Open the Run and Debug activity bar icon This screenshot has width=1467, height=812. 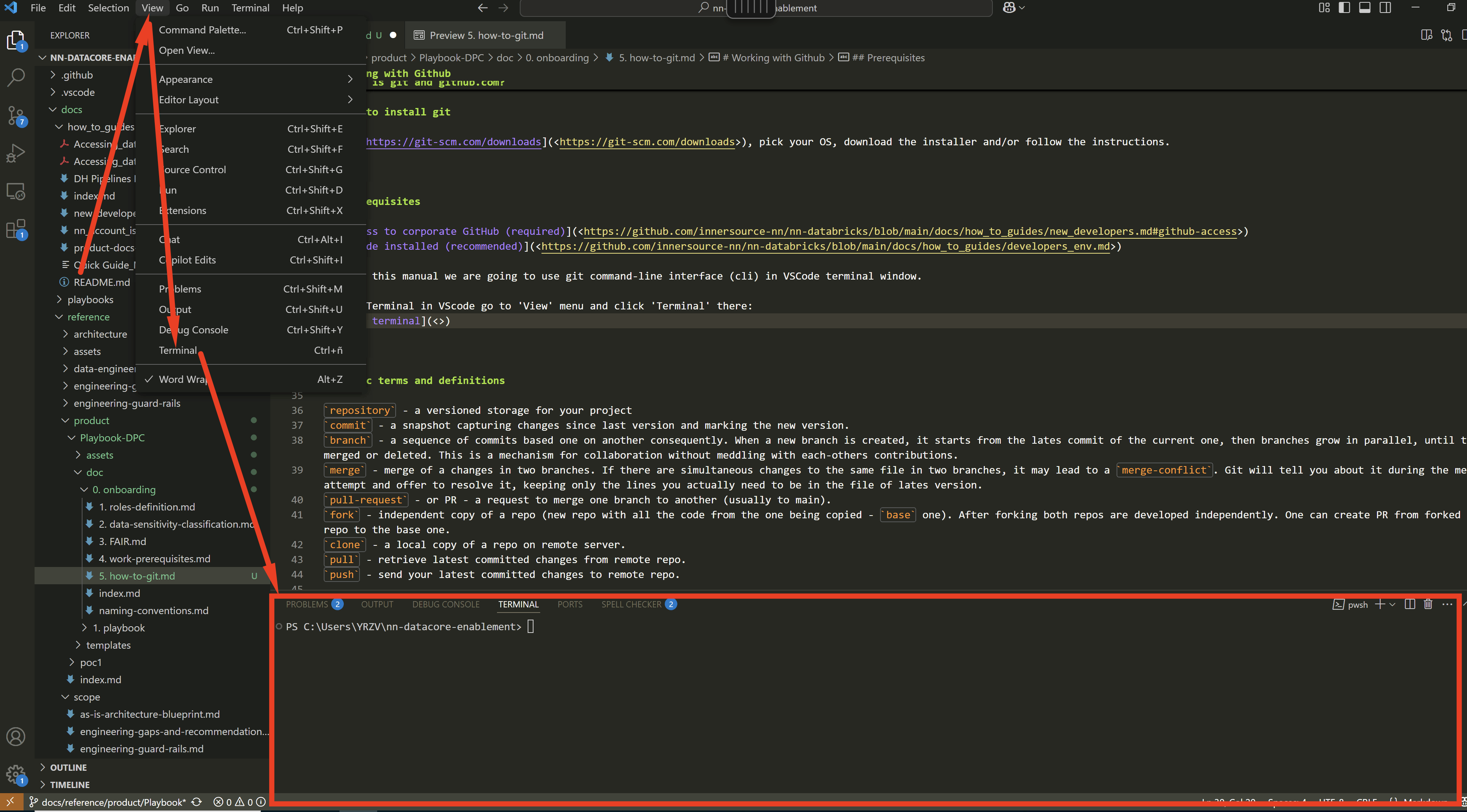[x=16, y=153]
